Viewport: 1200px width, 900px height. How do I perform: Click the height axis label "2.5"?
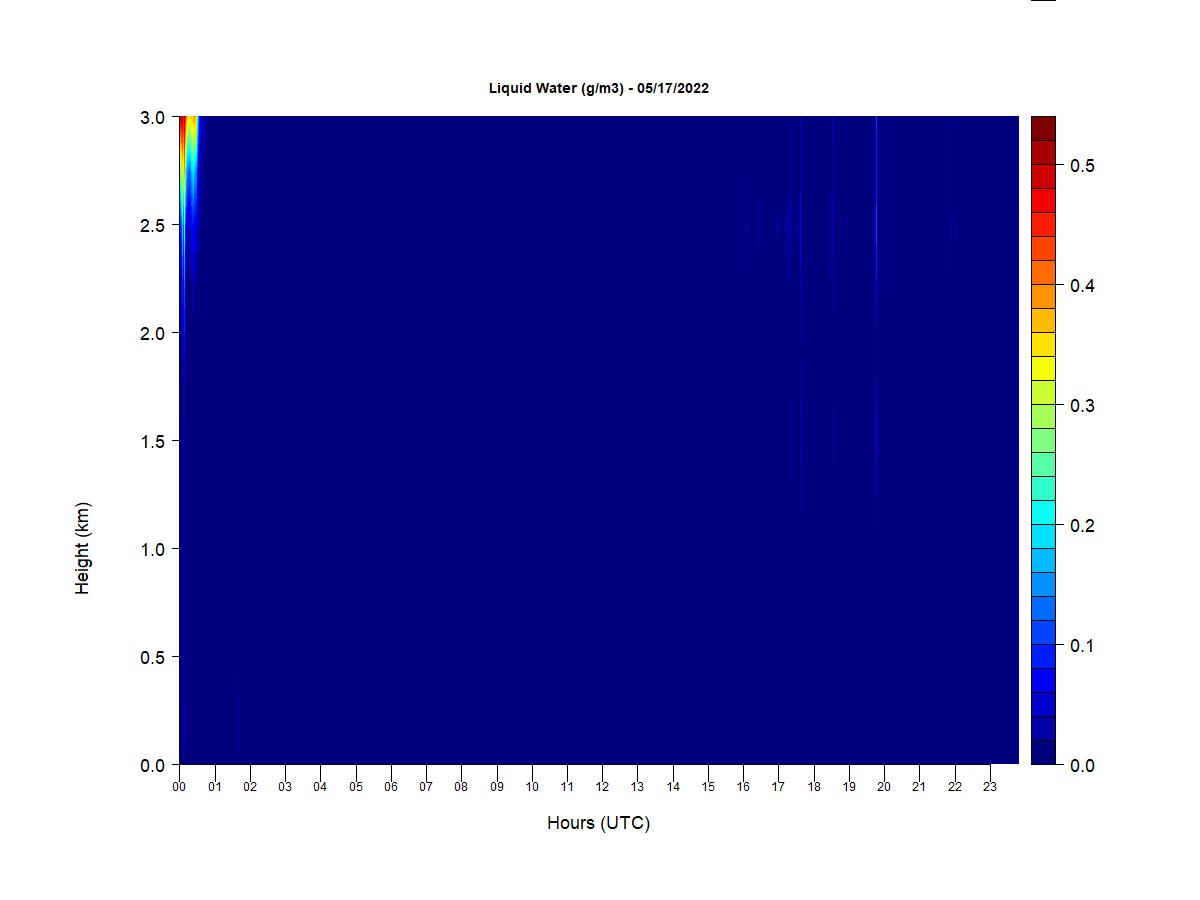tap(153, 225)
